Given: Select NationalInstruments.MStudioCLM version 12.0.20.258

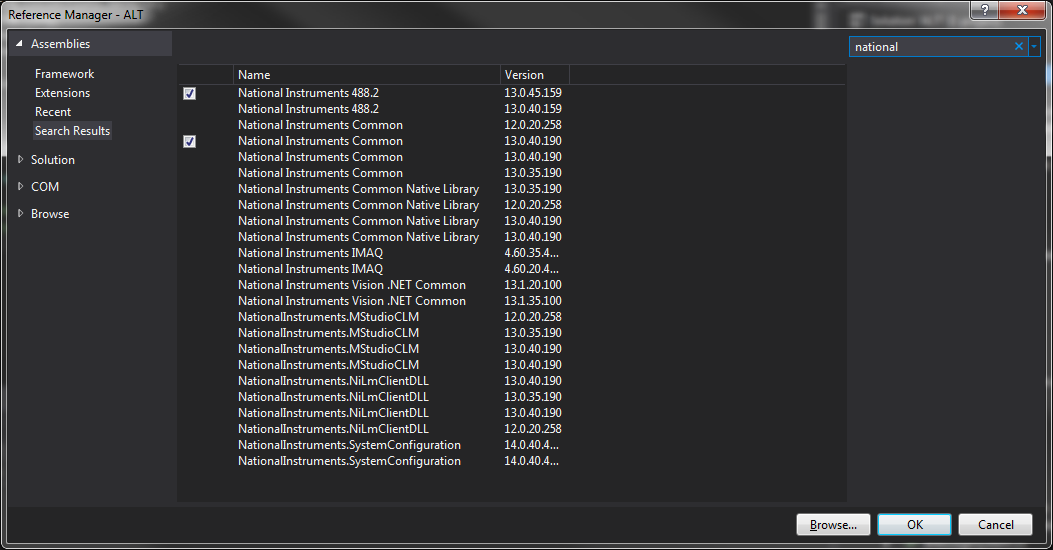Looking at the screenshot, I should pyautogui.click(x=511, y=317).
